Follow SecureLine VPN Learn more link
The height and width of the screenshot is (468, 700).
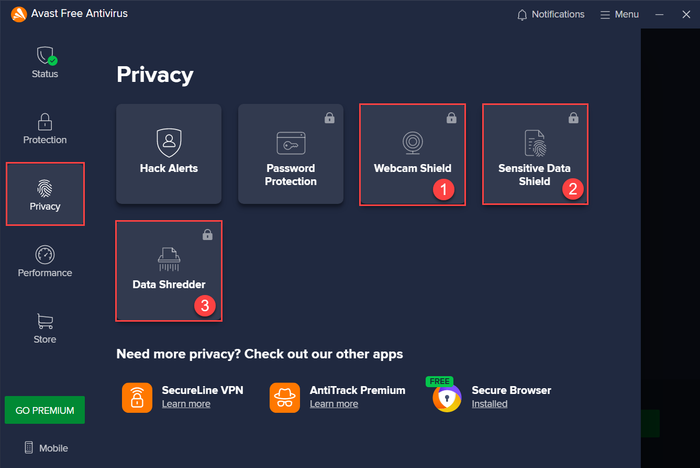click(186, 404)
